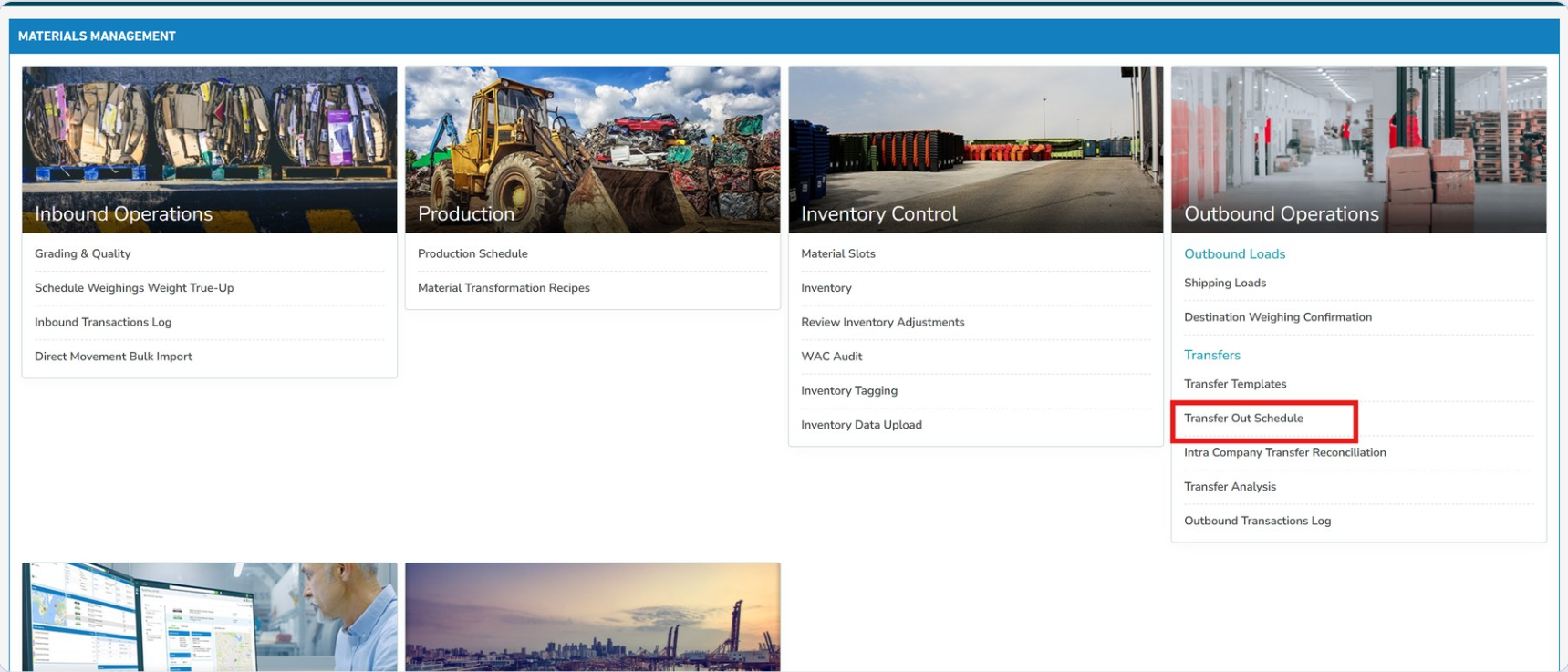Click the Production card image
Screen dimensions: 1568x672
[593, 150]
